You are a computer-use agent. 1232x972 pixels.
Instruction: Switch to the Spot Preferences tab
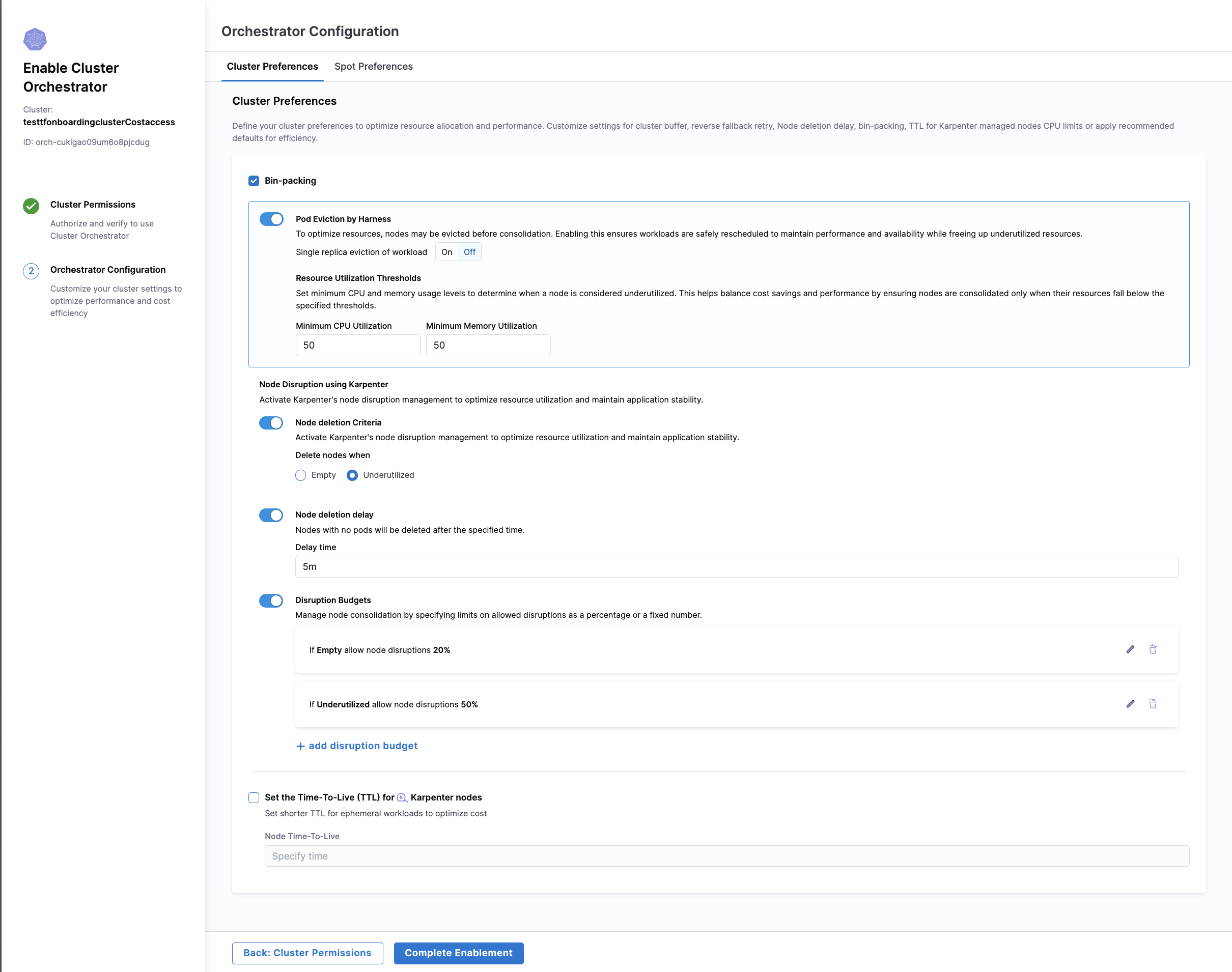pos(374,67)
